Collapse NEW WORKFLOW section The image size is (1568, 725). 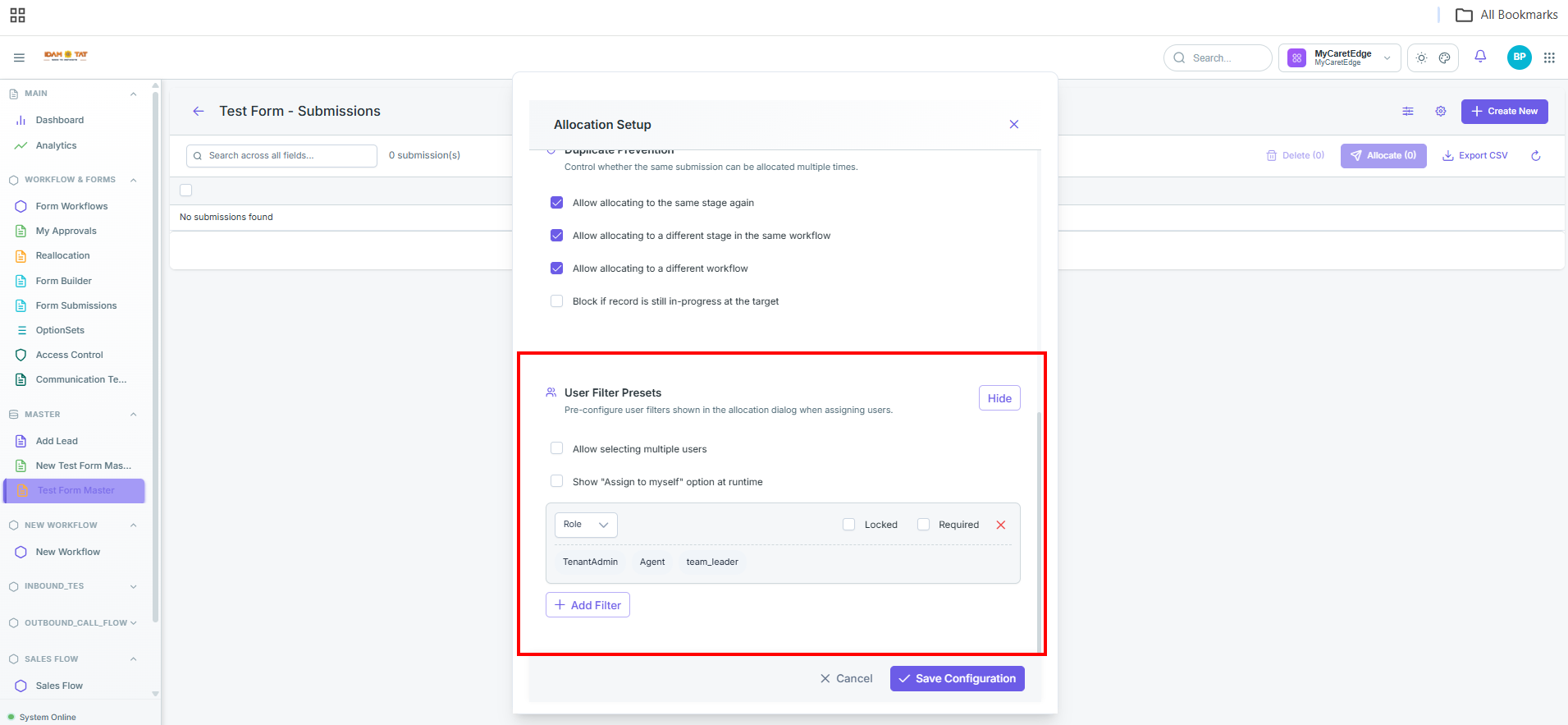coord(133,525)
